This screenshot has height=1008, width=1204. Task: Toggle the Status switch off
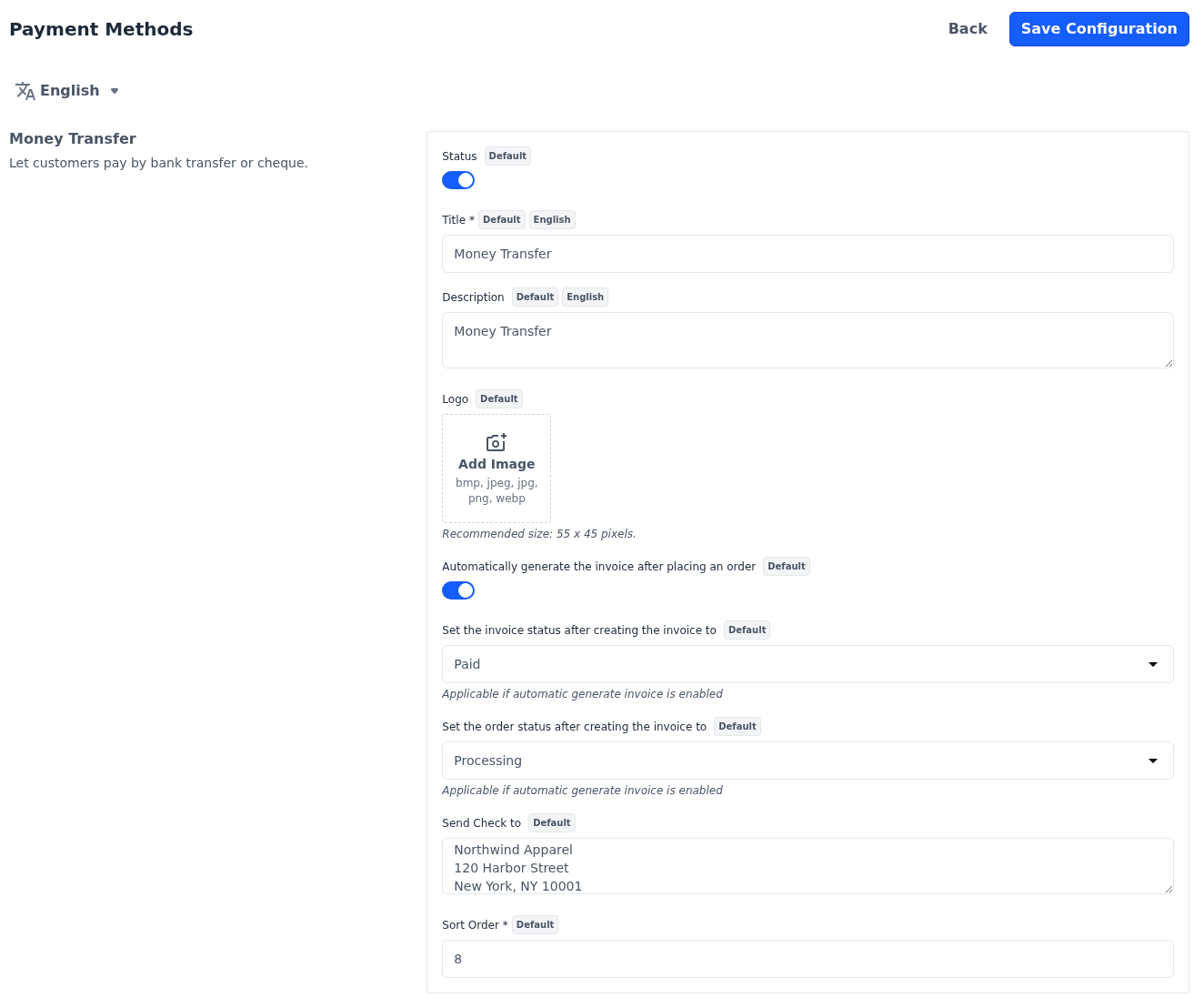[x=458, y=180]
